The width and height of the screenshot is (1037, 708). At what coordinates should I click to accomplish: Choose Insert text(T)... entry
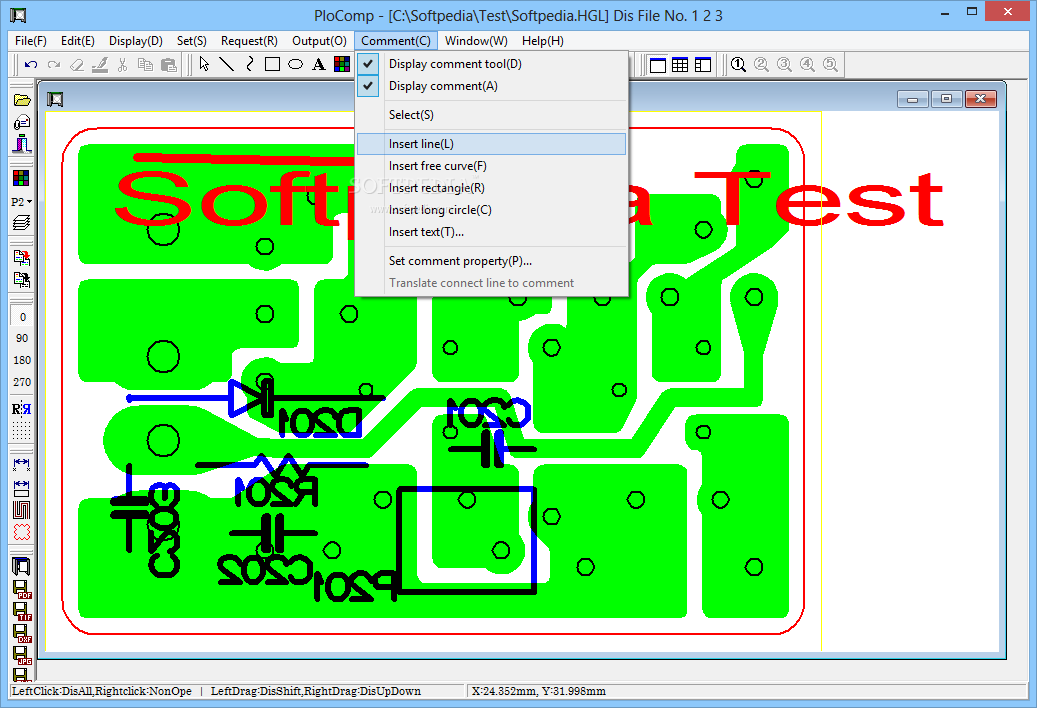491,232
